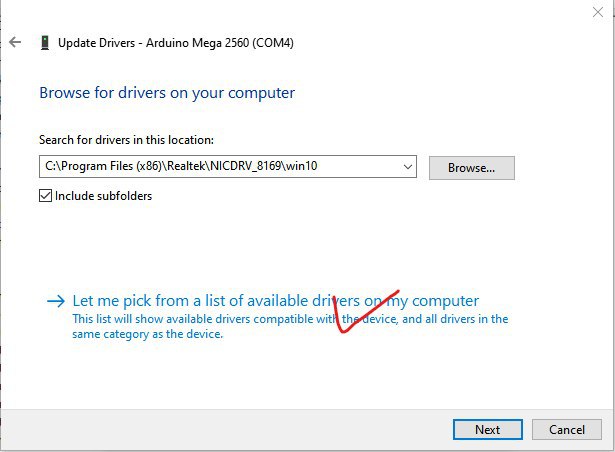Click the description 'This list will show available drivers'
This screenshot has width=615, height=452.
pos(290,326)
